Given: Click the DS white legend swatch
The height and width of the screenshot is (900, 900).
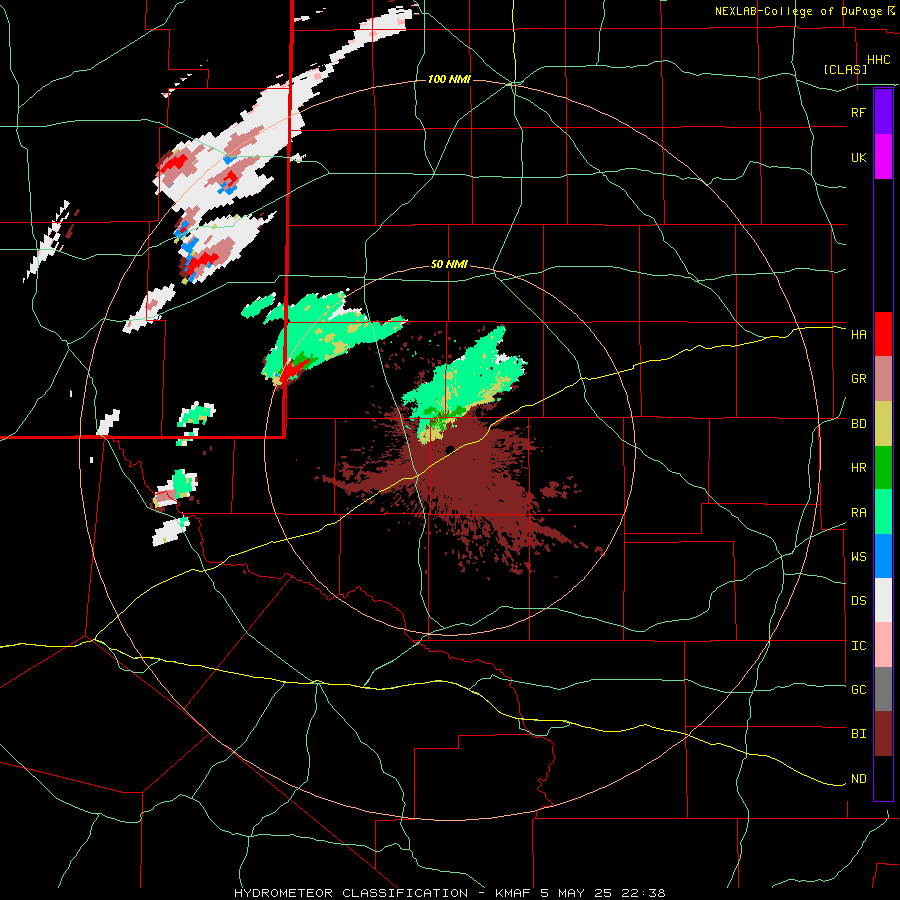Looking at the screenshot, I should tap(883, 601).
